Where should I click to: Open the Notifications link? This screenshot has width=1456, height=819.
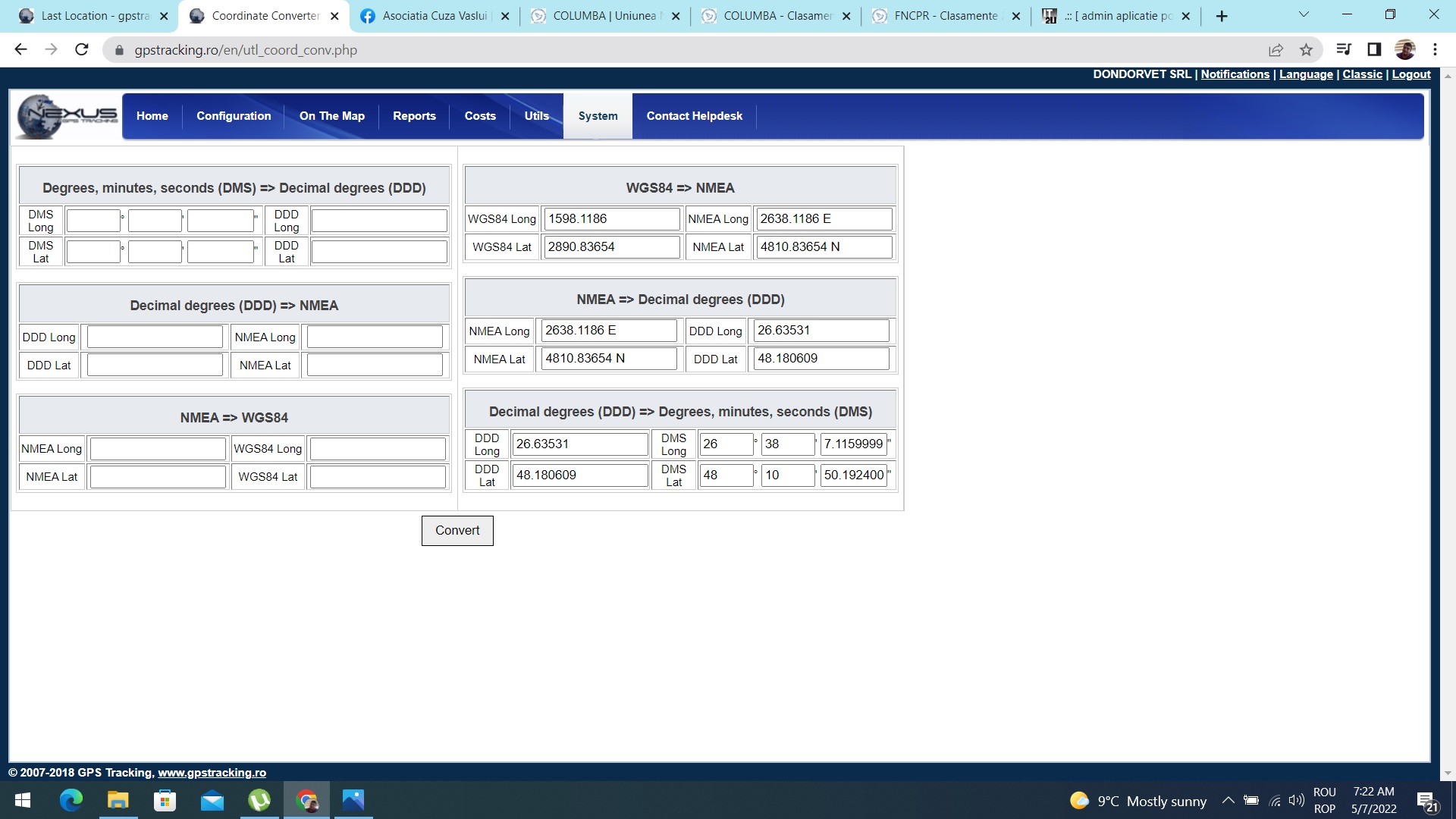[x=1235, y=74]
